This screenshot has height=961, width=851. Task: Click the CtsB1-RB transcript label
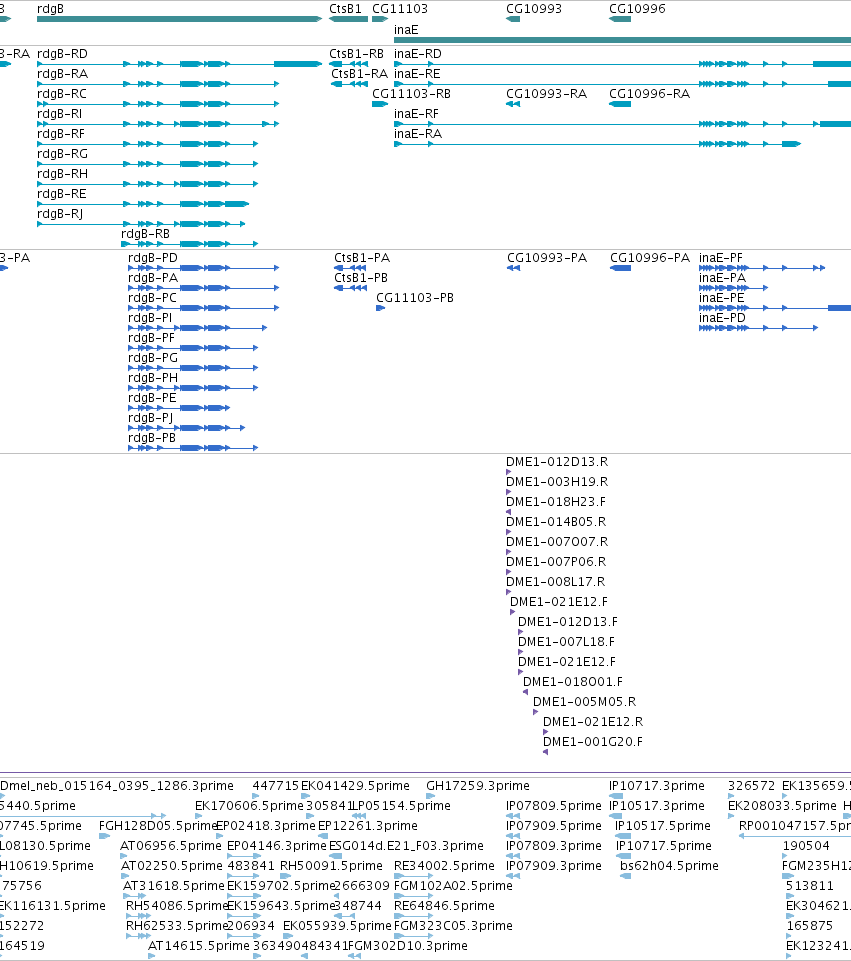(357, 53)
